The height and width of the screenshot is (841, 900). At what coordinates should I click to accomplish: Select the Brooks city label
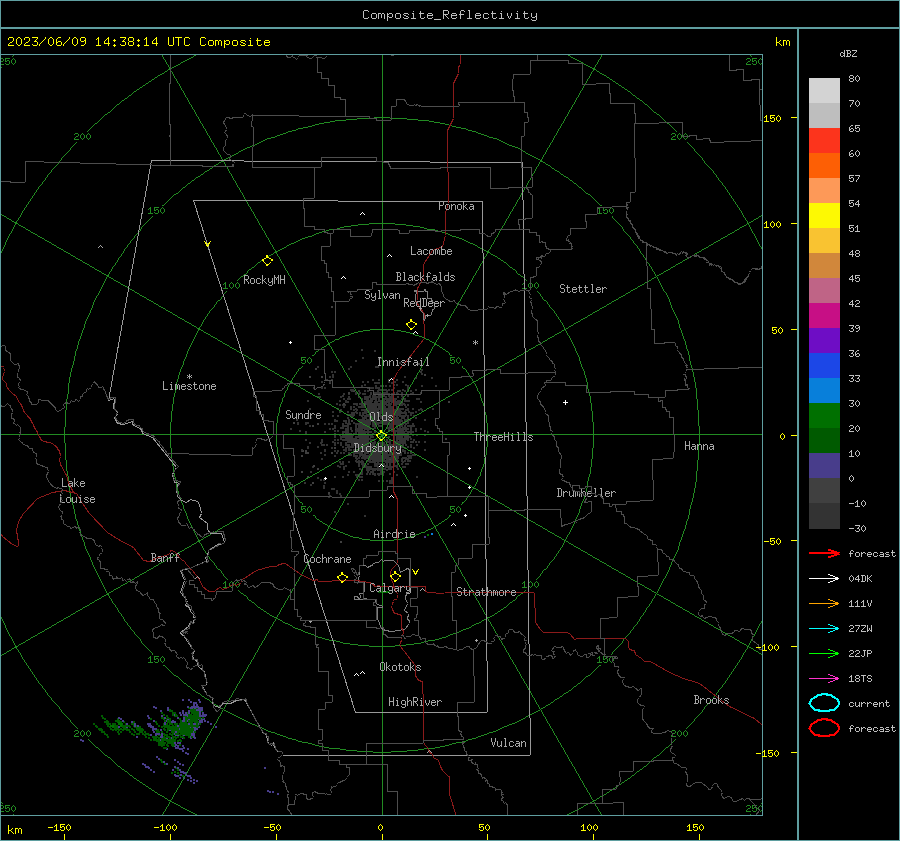711,700
